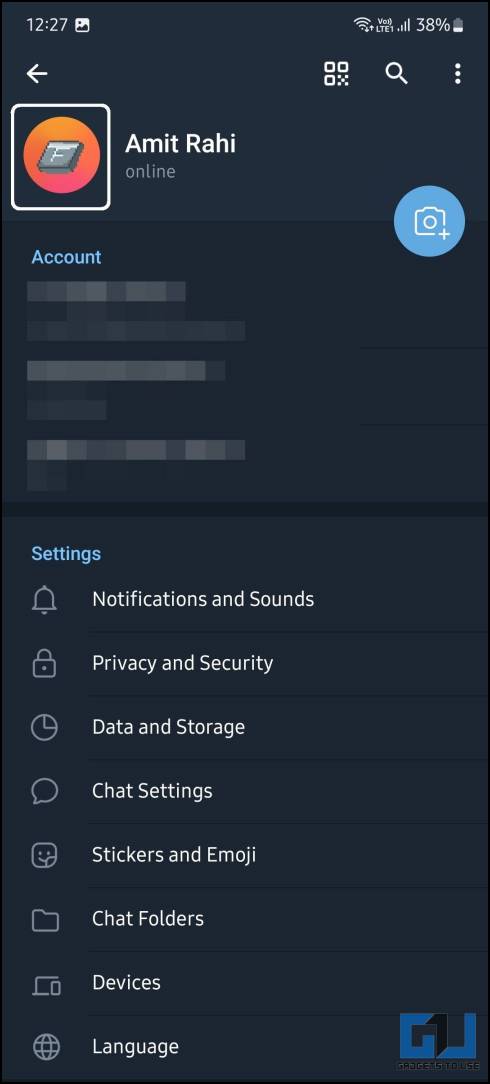Open Privacy and Security
Screen dimensions: 490x1084
click(245, 663)
